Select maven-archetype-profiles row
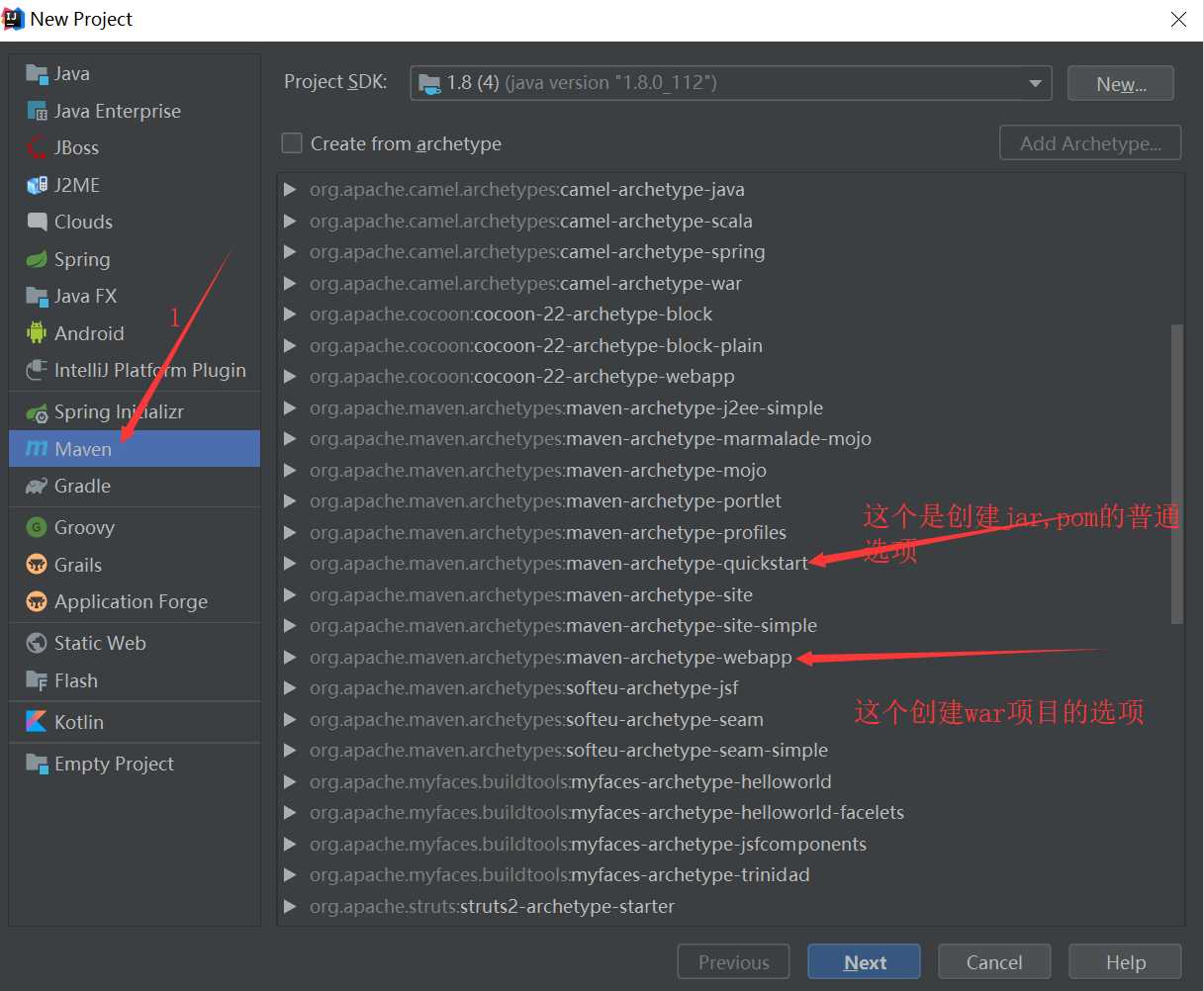1204x991 pixels. click(x=730, y=532)
